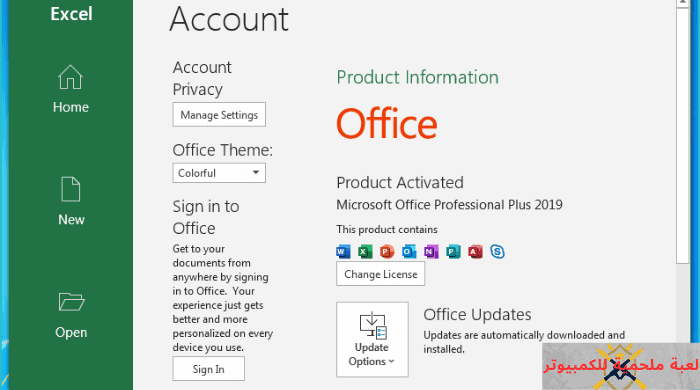This screenshot has width=700, height=390.
Task: Click the 'This product contains' text
Action: point(387,229)
